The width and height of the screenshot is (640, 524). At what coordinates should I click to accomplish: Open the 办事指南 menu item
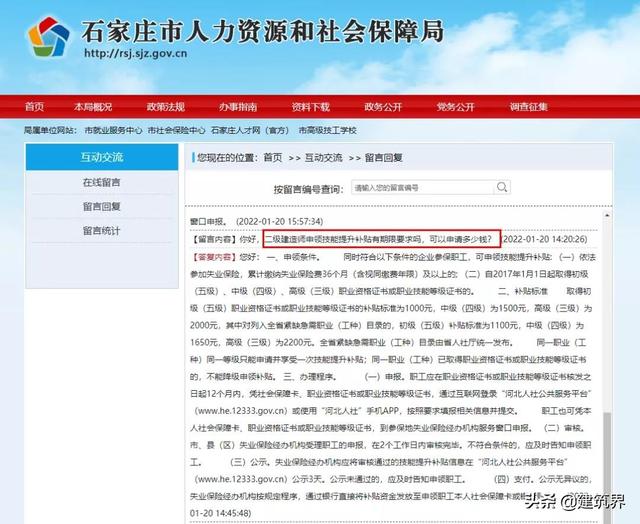(238, 107)
